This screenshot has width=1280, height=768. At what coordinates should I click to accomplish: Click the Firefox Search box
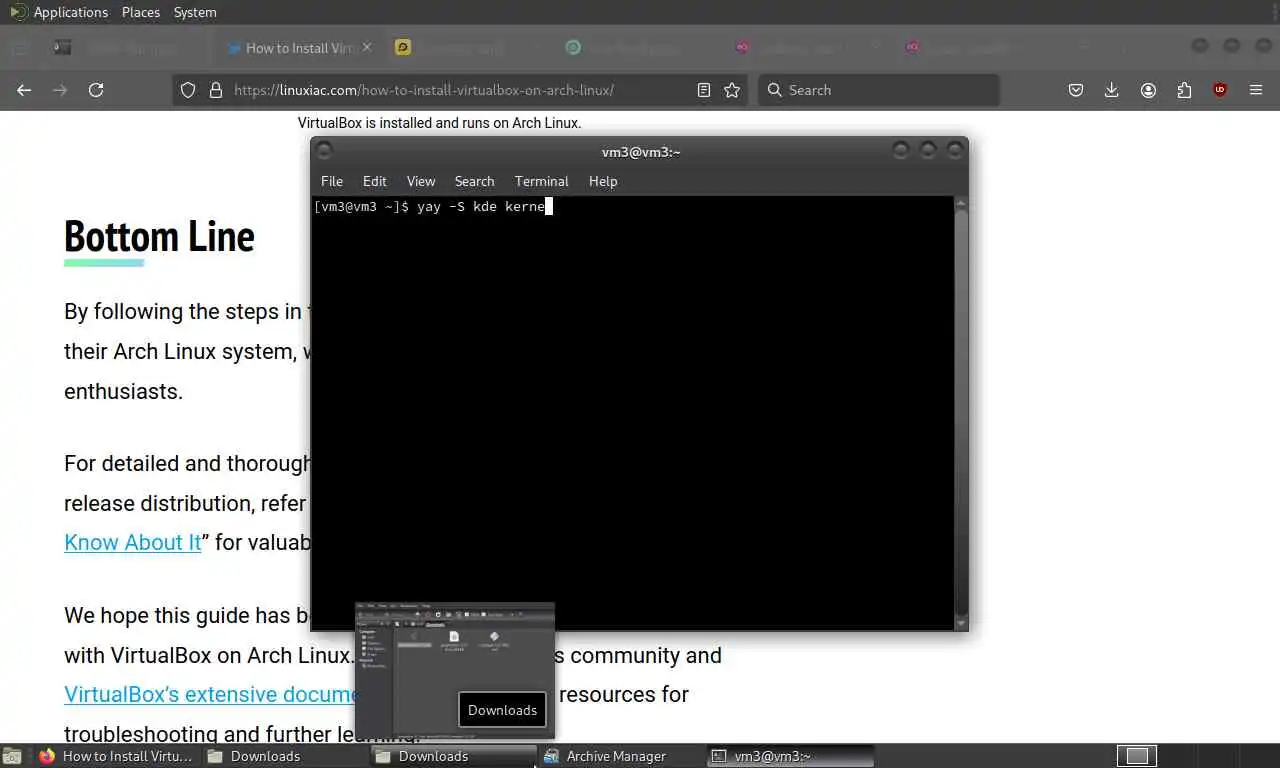tap(878, 90)
